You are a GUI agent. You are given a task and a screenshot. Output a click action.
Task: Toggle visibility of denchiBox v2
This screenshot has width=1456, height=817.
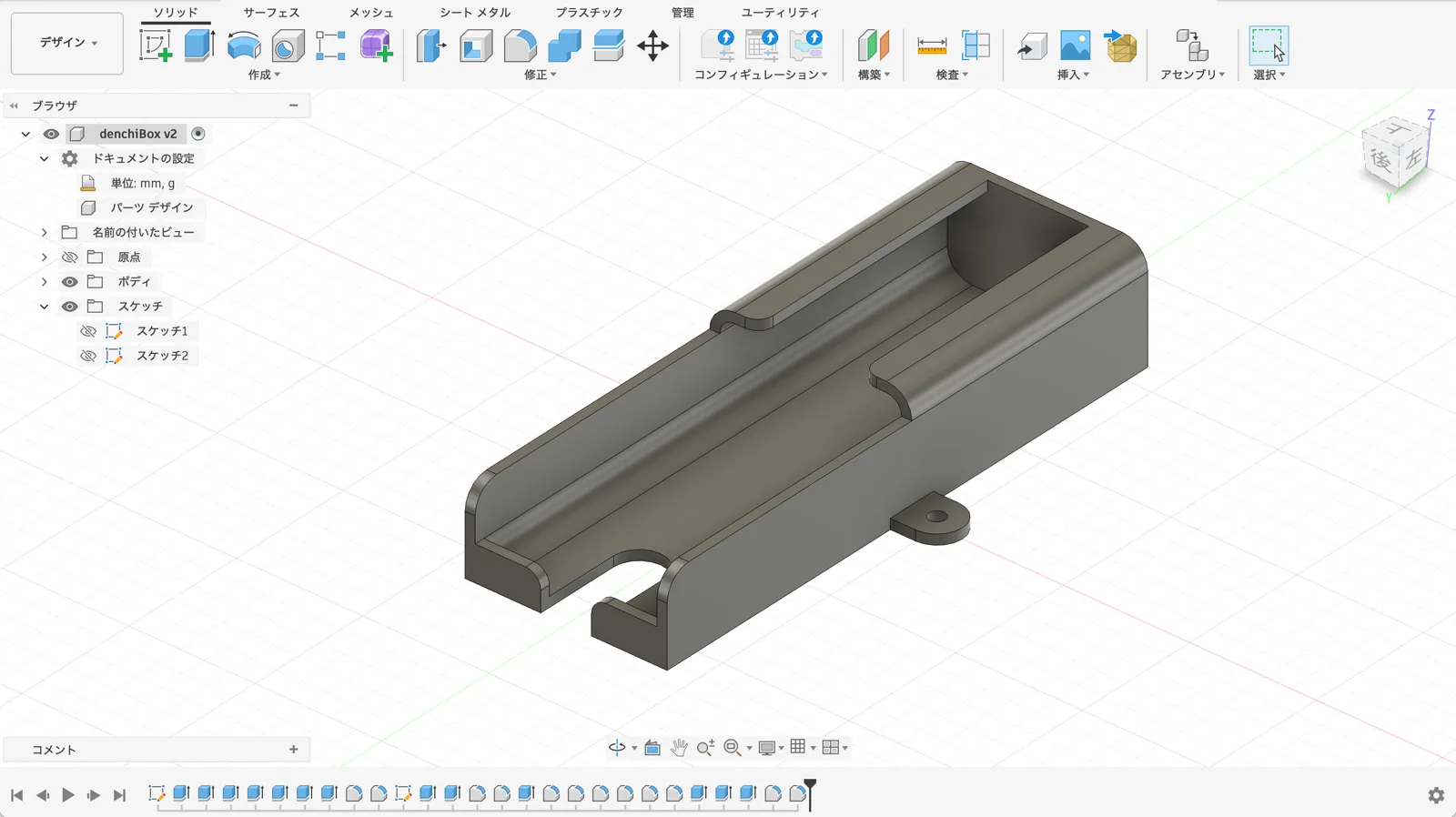pos(51,134)
